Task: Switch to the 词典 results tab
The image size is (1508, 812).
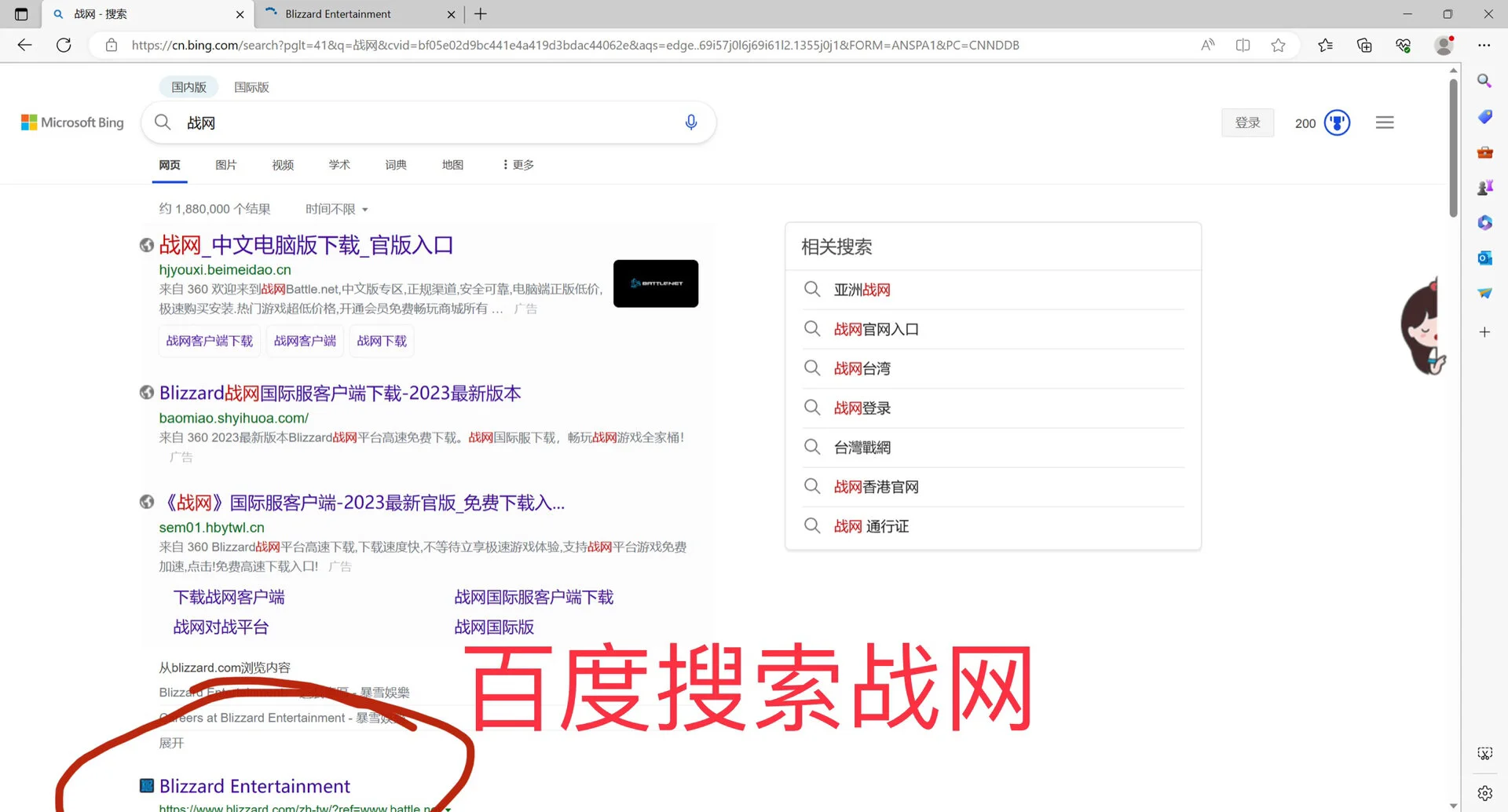Action: coord(396,165)
